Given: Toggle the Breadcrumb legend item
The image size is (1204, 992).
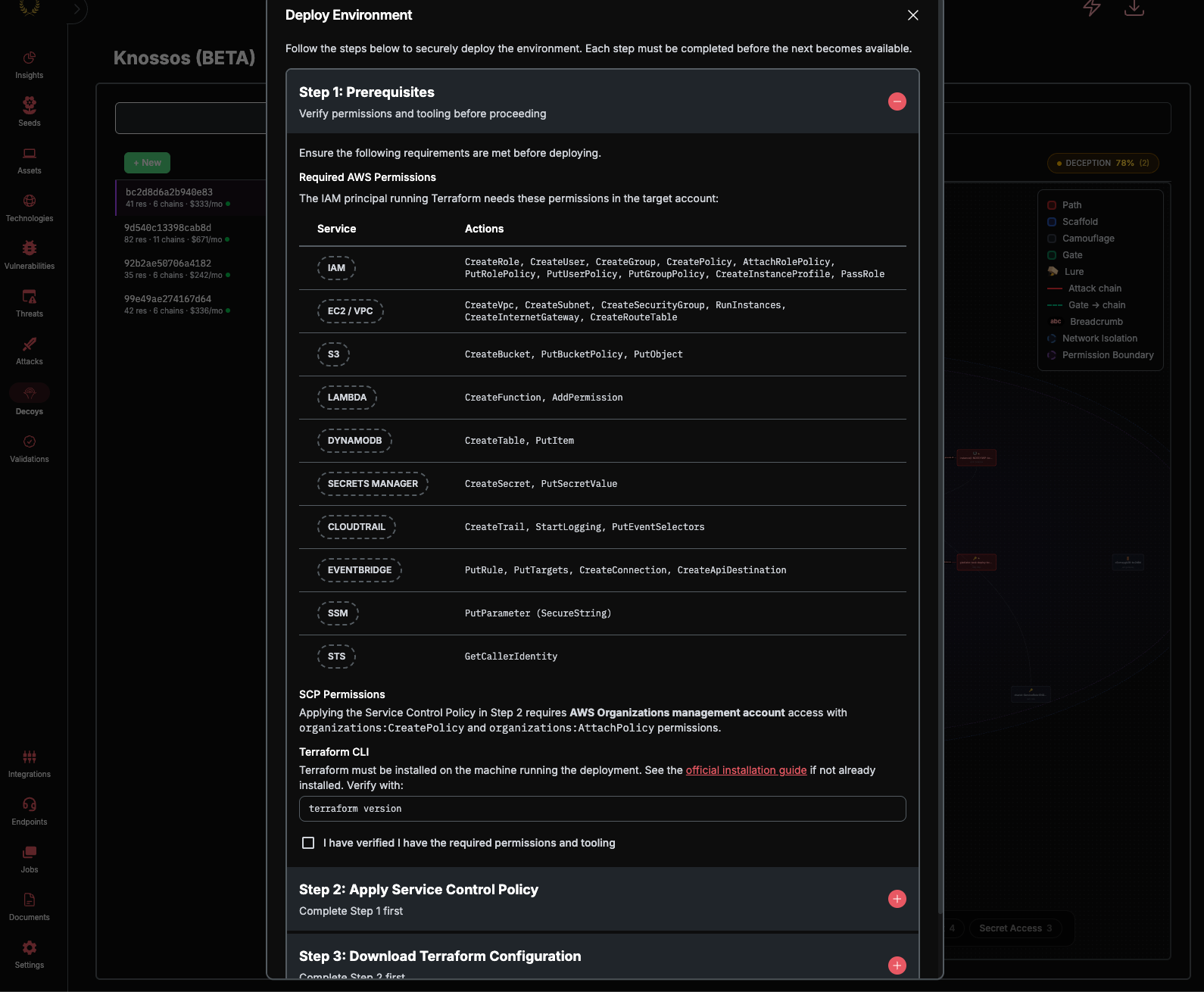Looking at the screenshot, I should coord(1085,322).
